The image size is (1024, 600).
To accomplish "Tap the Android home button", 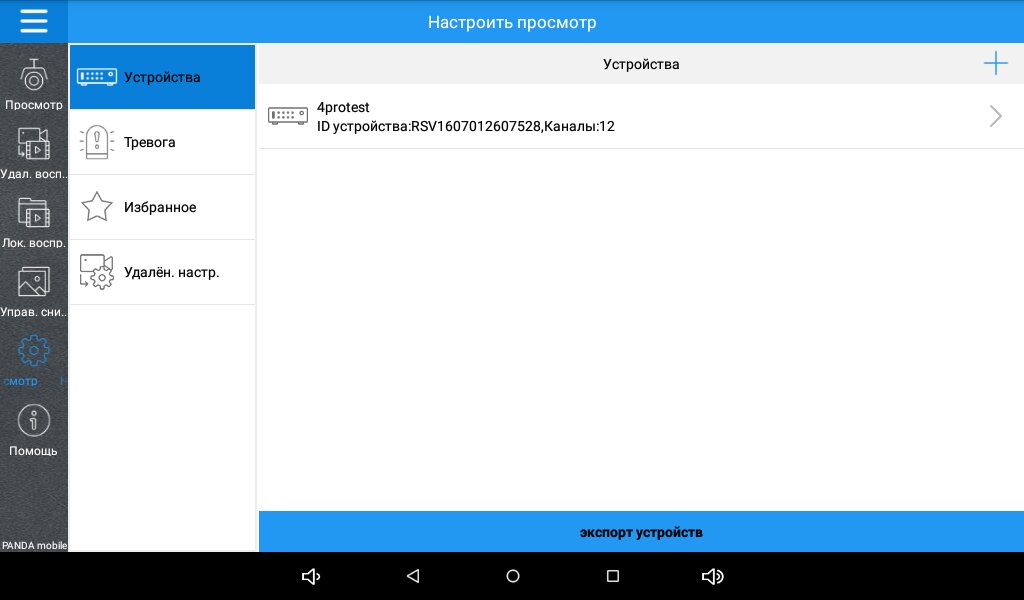I will pyautogui.click(x=513, y=576).
